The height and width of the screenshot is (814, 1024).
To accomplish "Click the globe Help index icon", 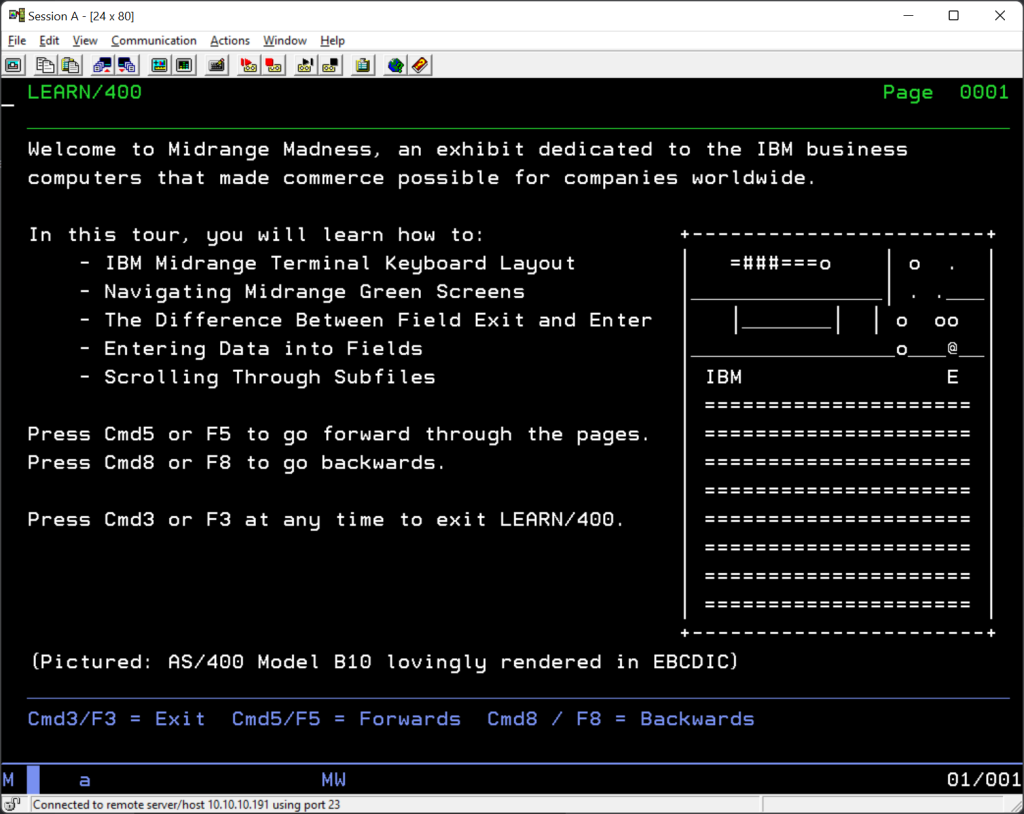I will 394,65.
